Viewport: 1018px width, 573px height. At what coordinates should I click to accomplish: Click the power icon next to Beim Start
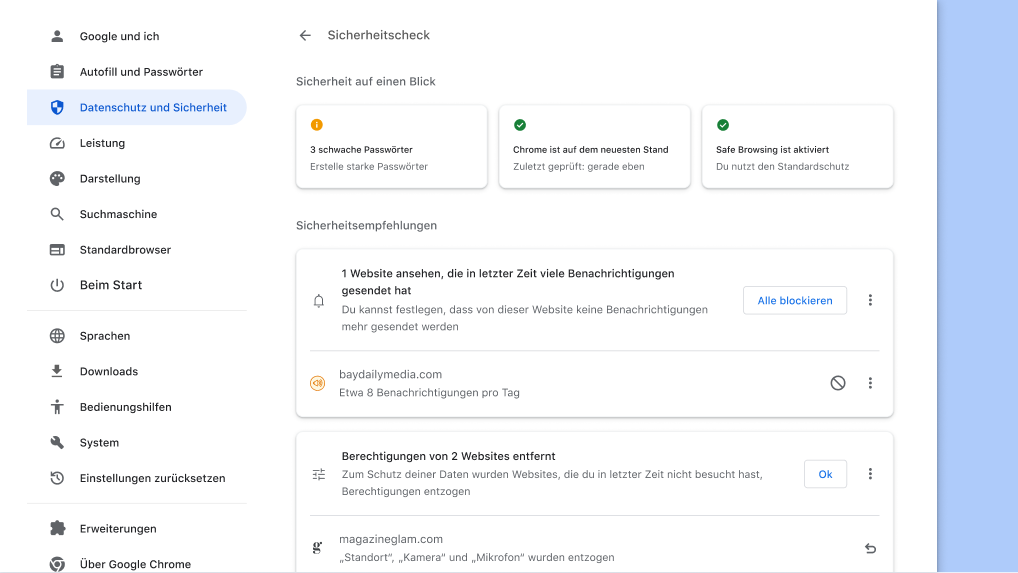[57, 285]
